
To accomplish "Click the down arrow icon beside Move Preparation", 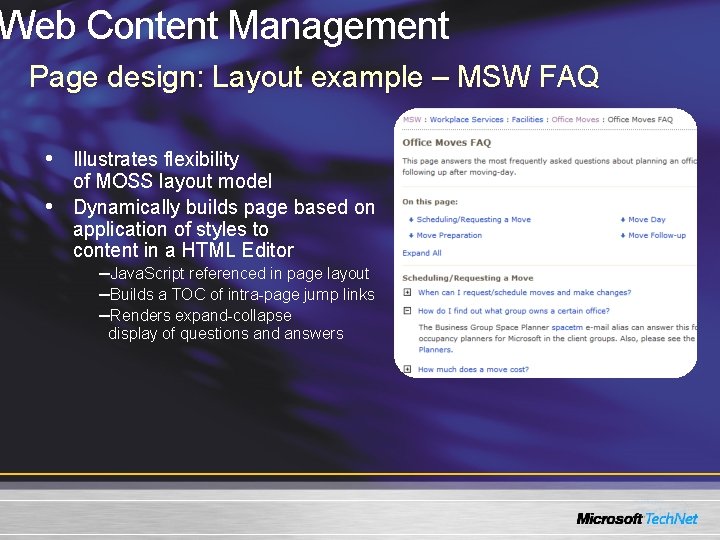I will (x=411, y=236).
